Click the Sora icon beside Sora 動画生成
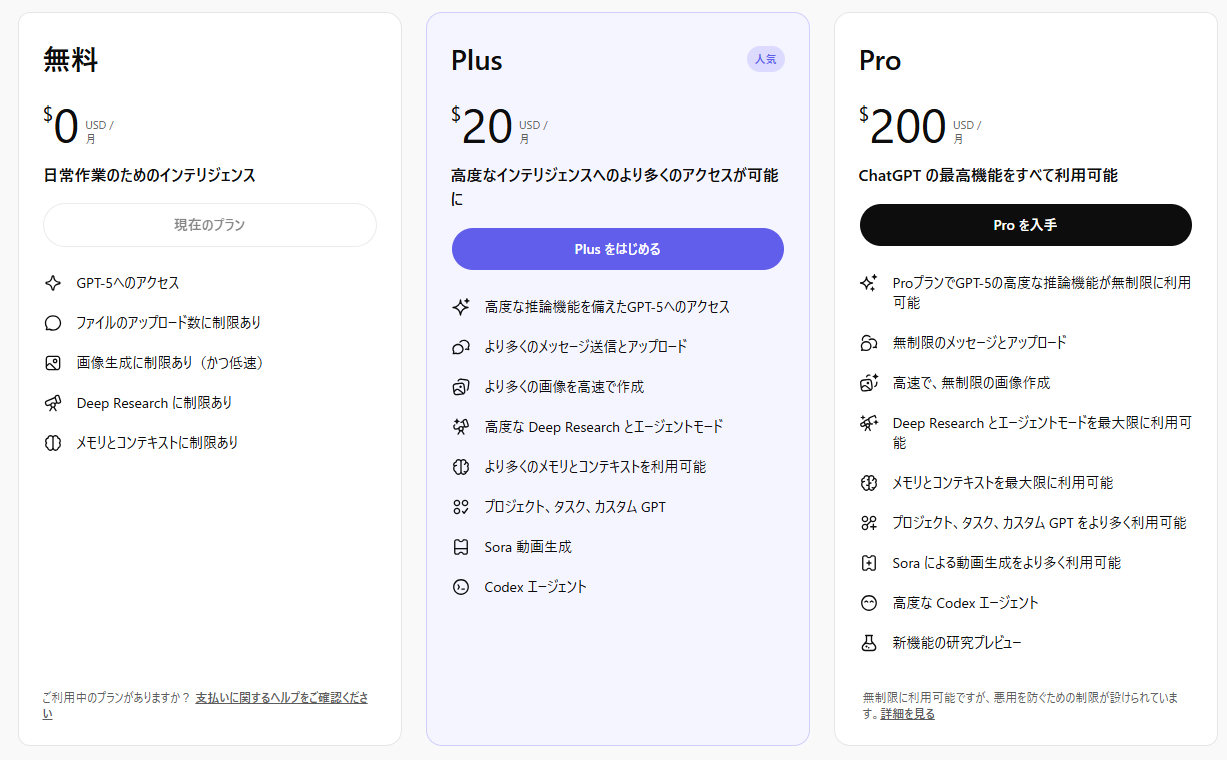This screenshot has width=1227, height=760. 461,547
